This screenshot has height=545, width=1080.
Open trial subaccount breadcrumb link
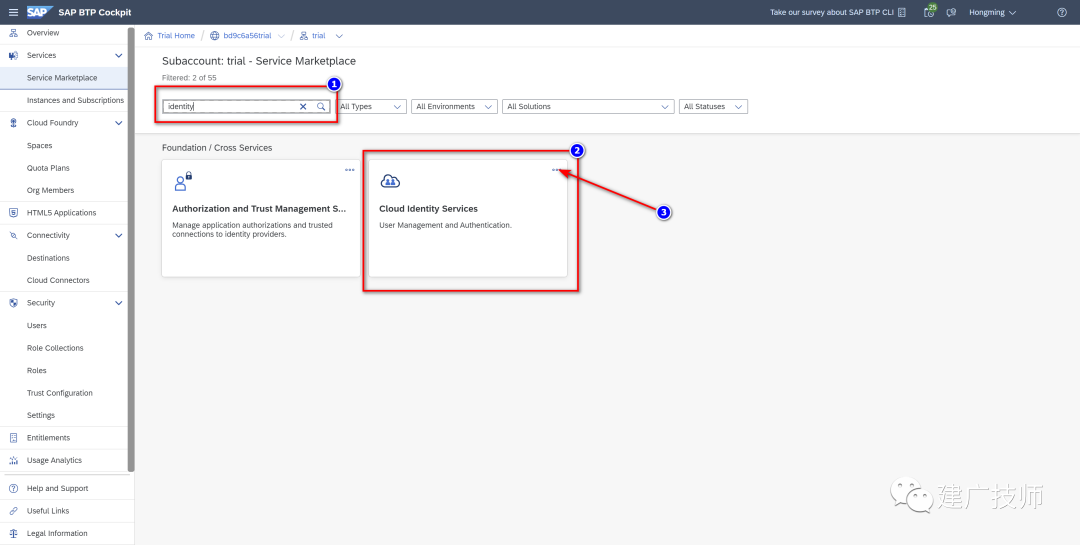(319, 36)
